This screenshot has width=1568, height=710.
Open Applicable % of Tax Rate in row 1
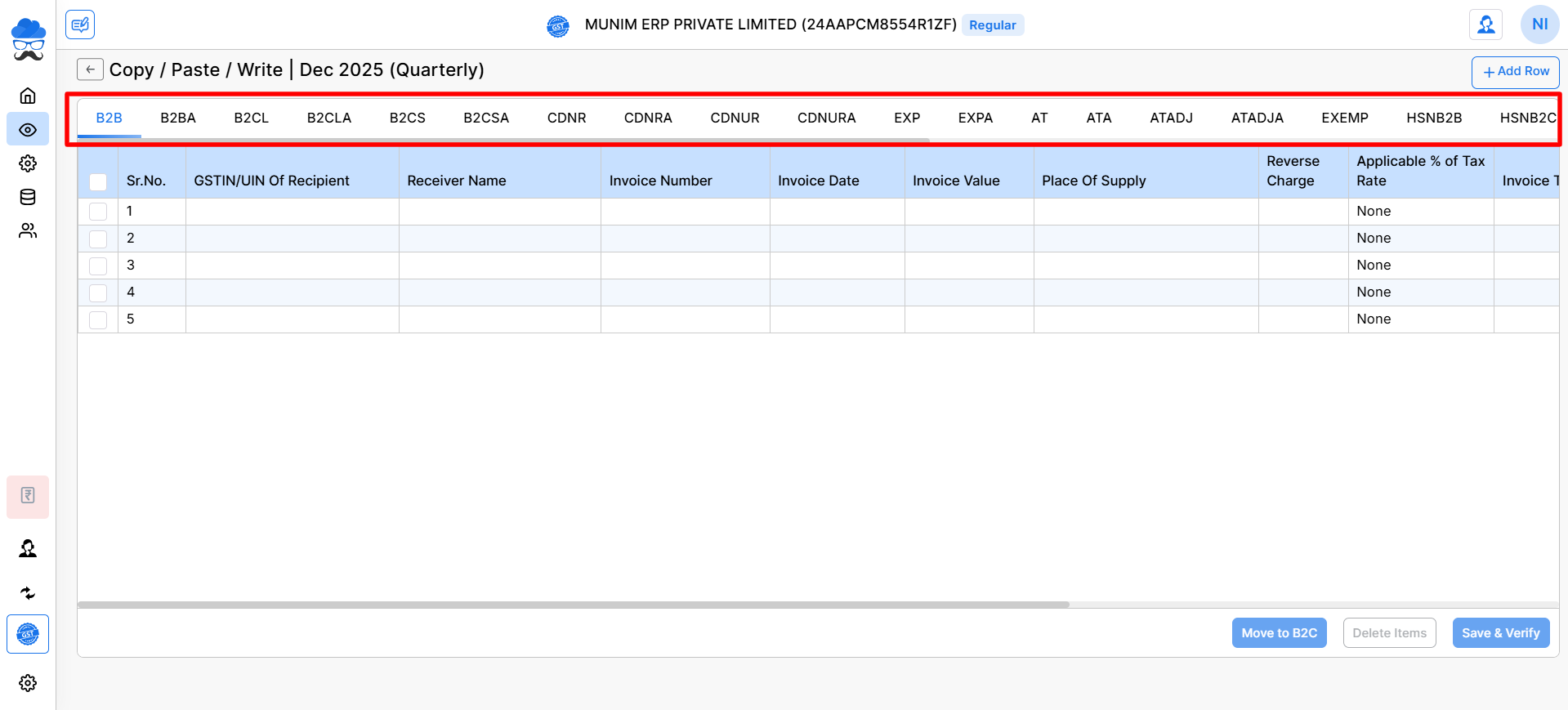pos(1420,212)
